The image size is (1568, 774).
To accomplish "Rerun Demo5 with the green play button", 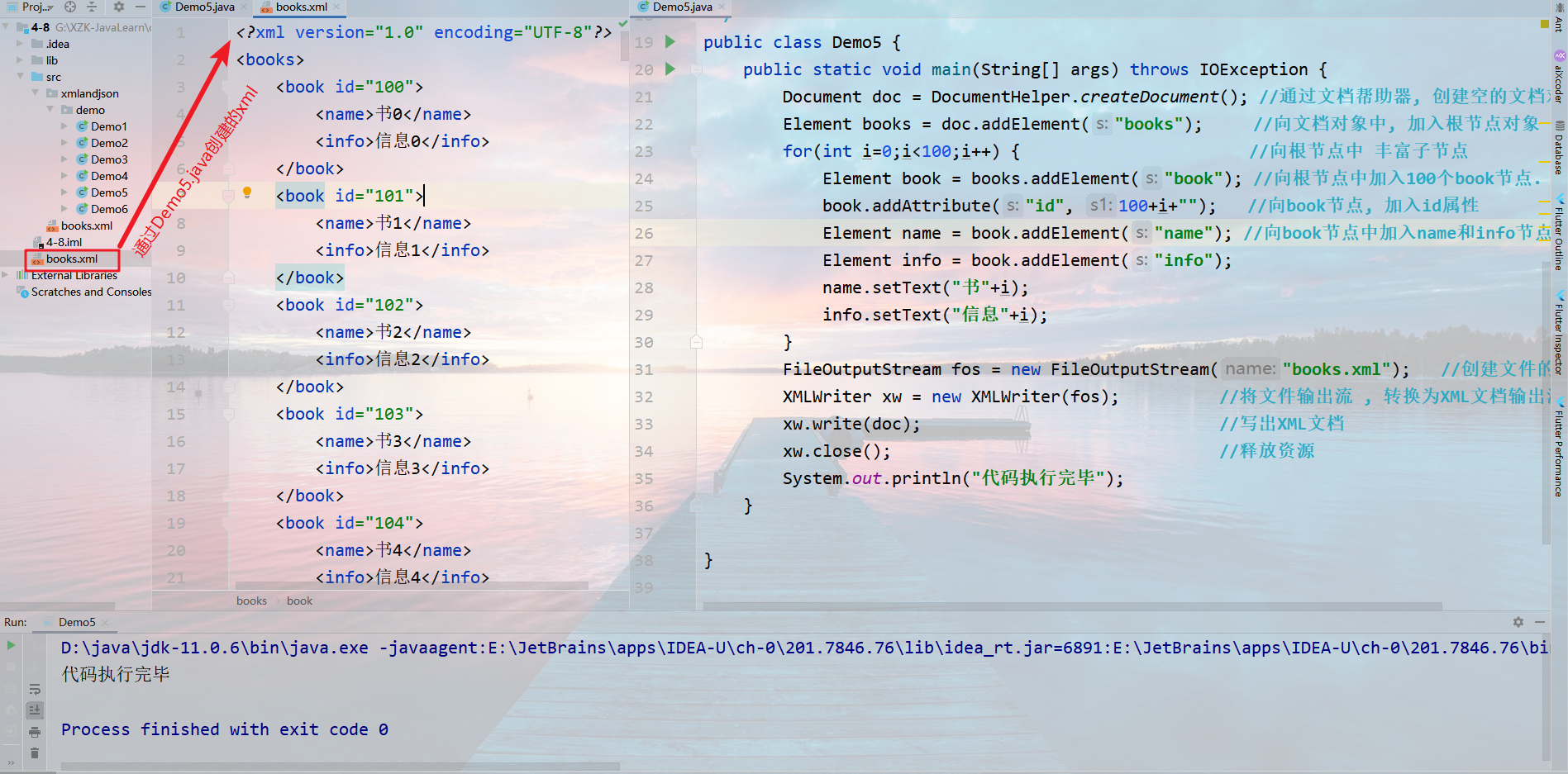I will (x=11, y=645).
